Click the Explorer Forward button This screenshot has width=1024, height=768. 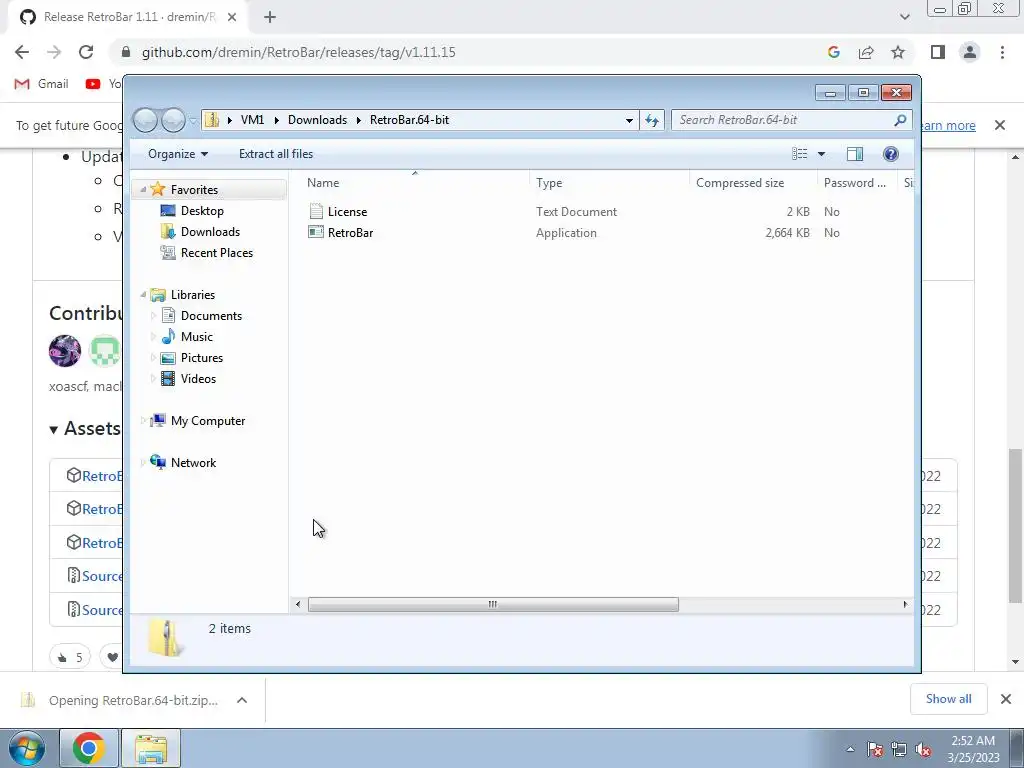click(172, 120)
